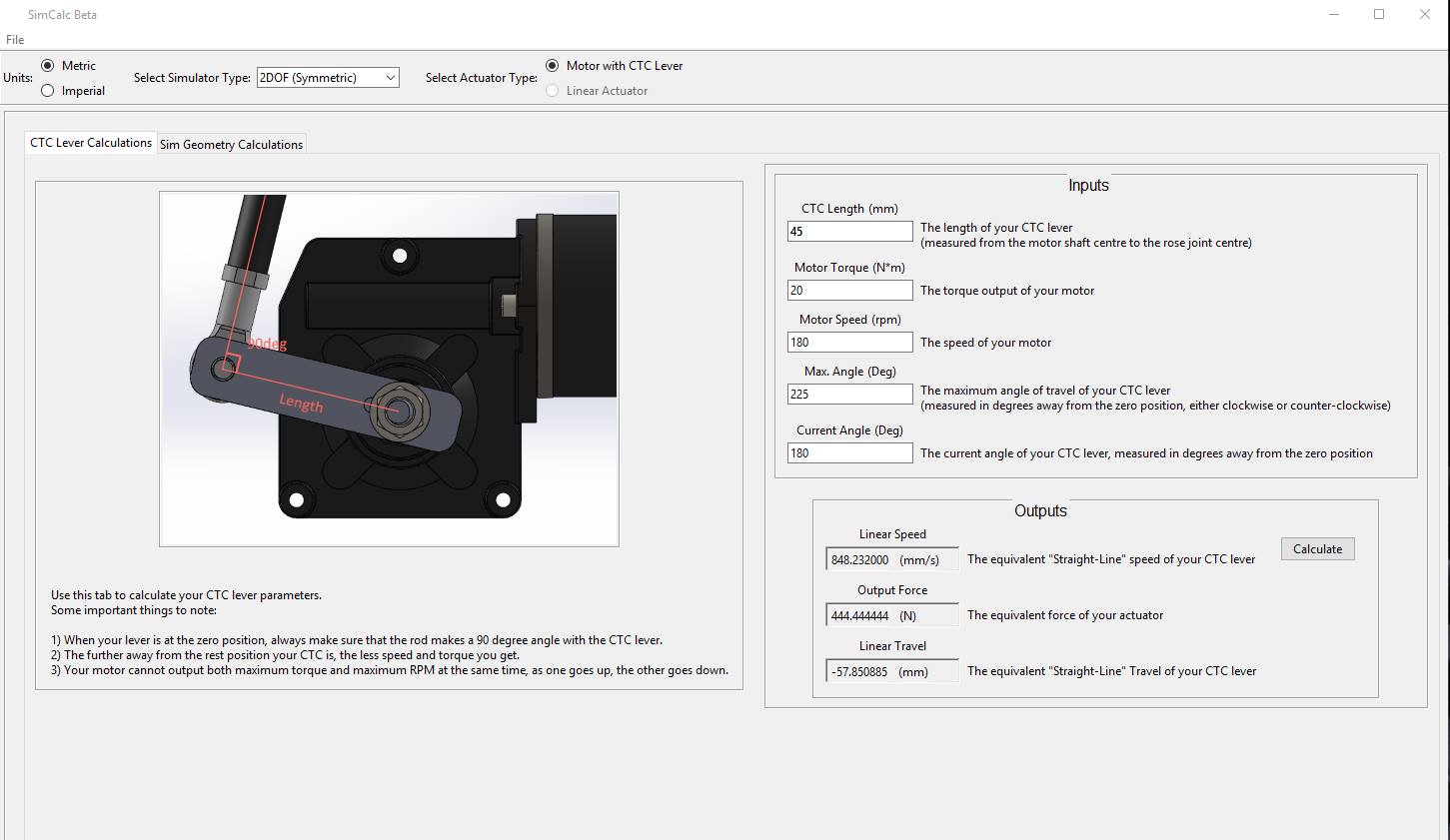The image size is (1450, 840).
Task: Select the Metric units radio button
Action: coord(48,66)
